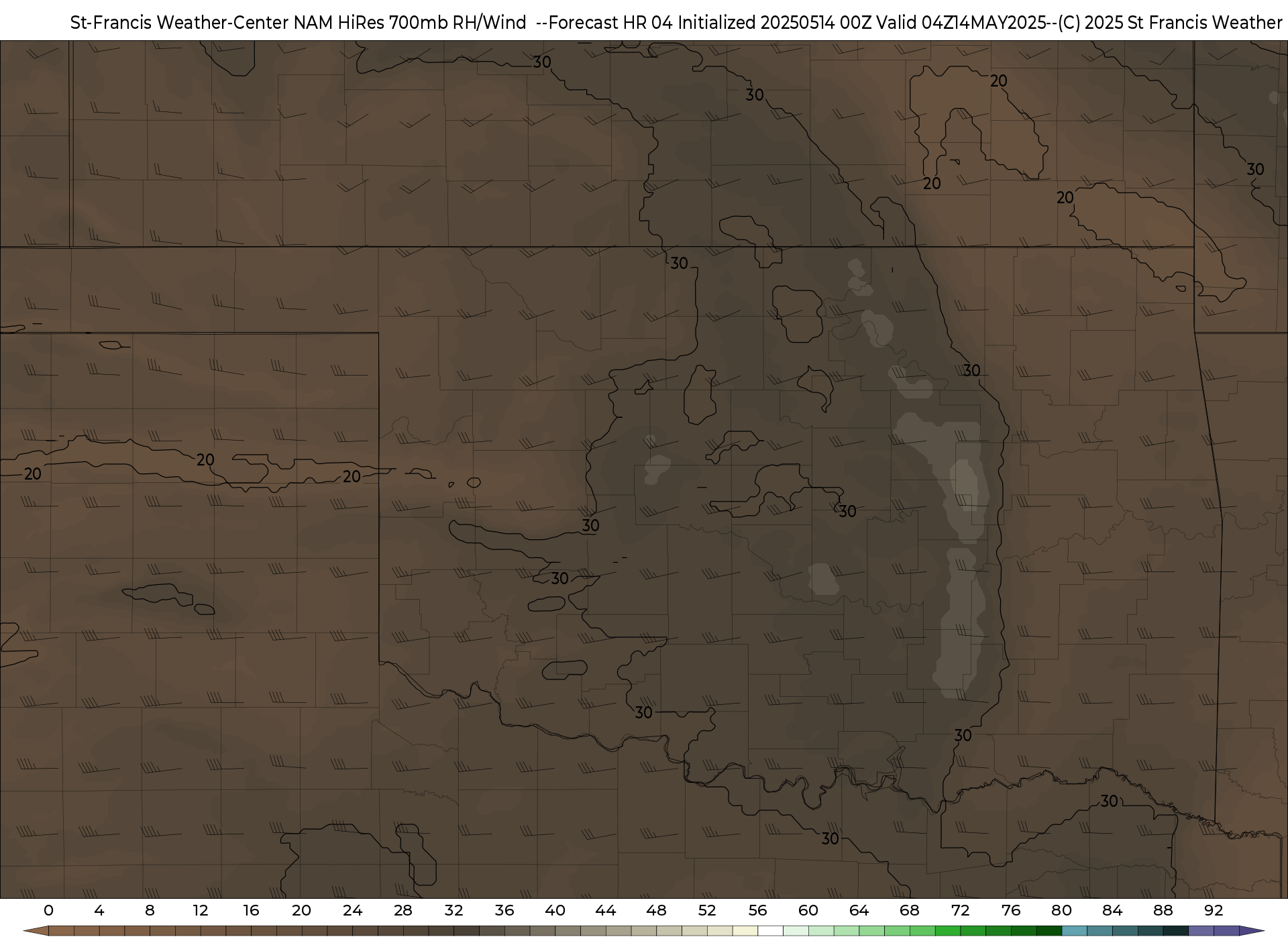Screen dimensions: 1288x939
Task: Click the colorbar label 40
Action: point(555,910)
